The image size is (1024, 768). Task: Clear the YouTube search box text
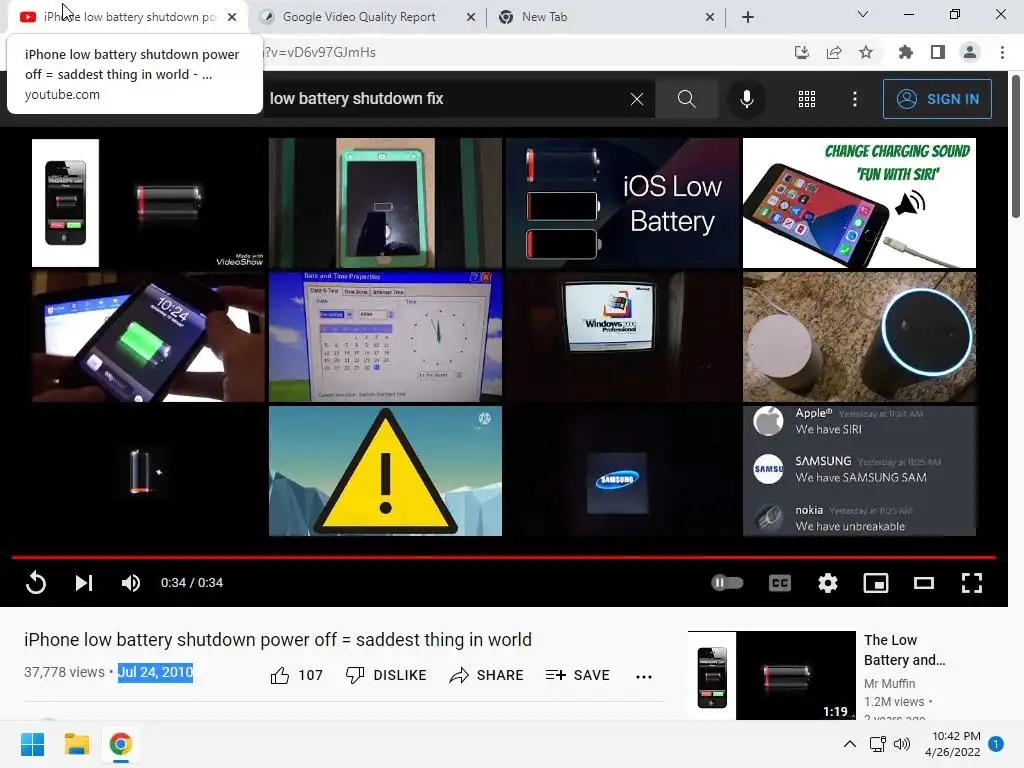tap(637, 99)
